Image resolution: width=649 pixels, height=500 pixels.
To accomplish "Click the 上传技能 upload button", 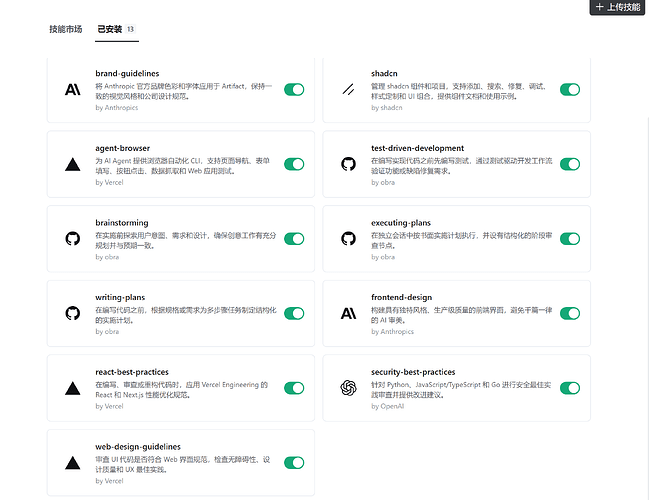I will (618, 7).
